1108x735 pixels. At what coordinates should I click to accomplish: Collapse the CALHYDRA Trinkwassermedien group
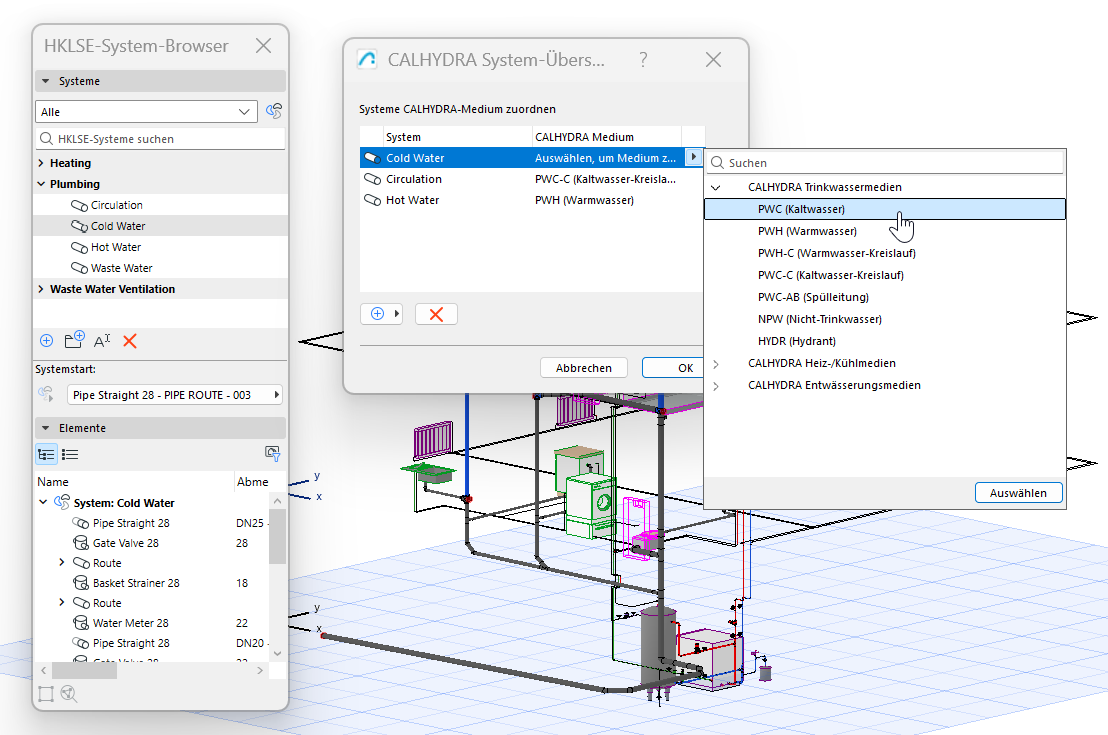[715, 187]
